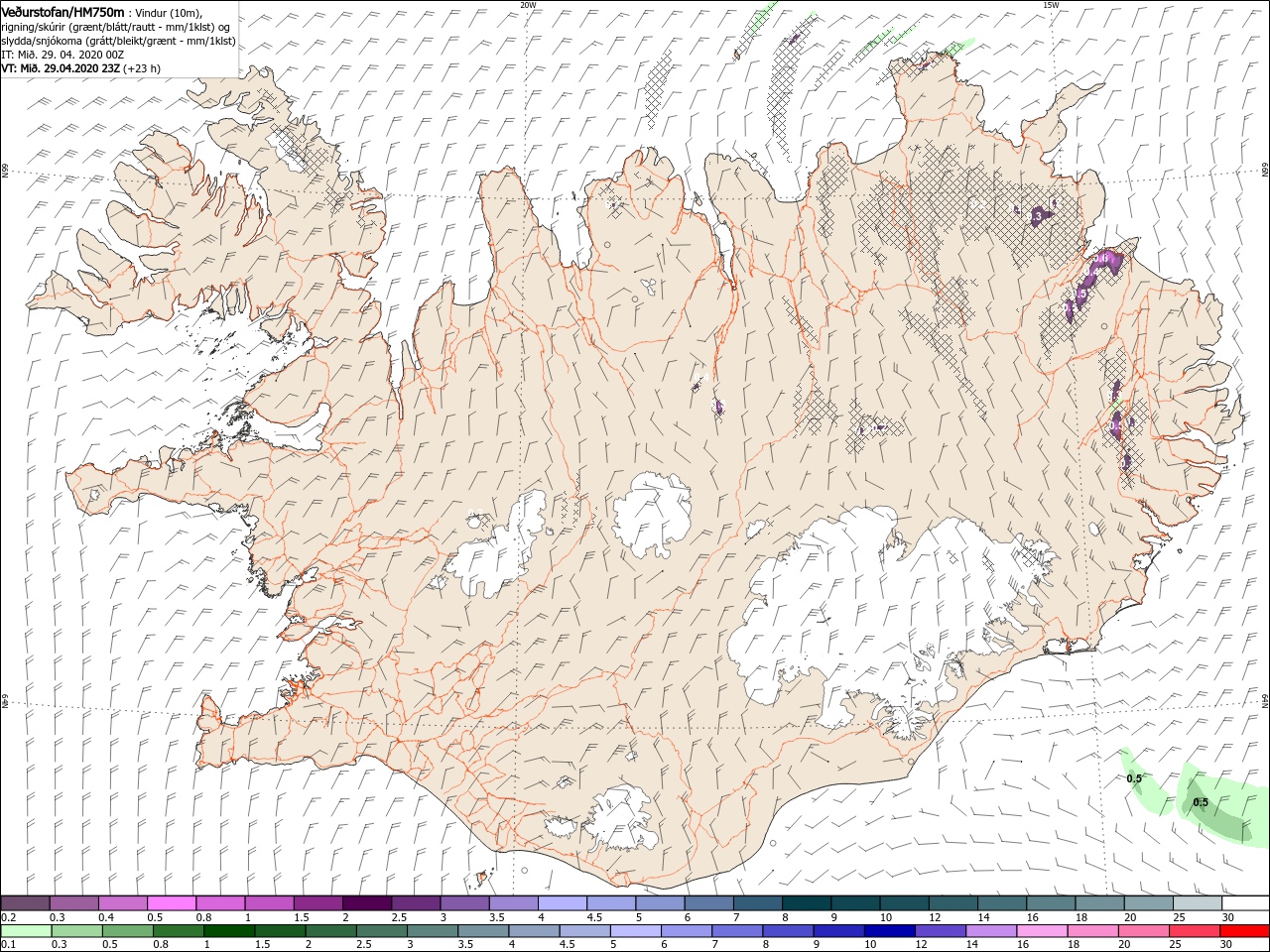The image size is (1270, 952).
Task: Click the 64N latitude label on right edge
Action: [1265, 699]
